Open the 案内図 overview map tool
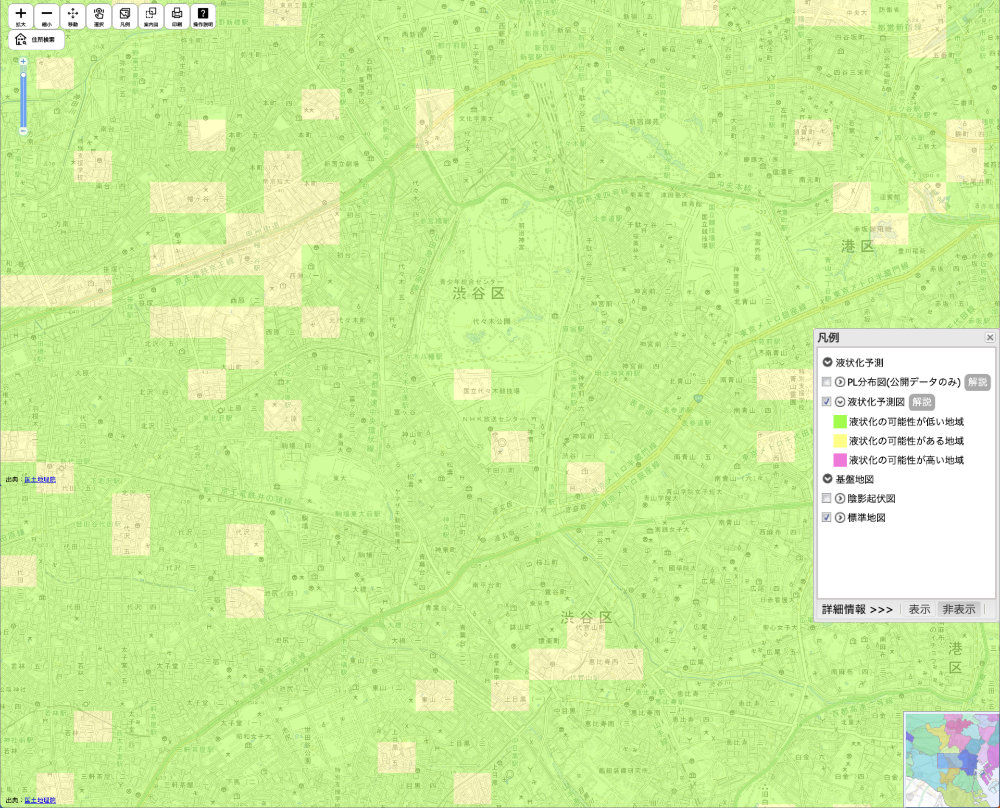 151,16
